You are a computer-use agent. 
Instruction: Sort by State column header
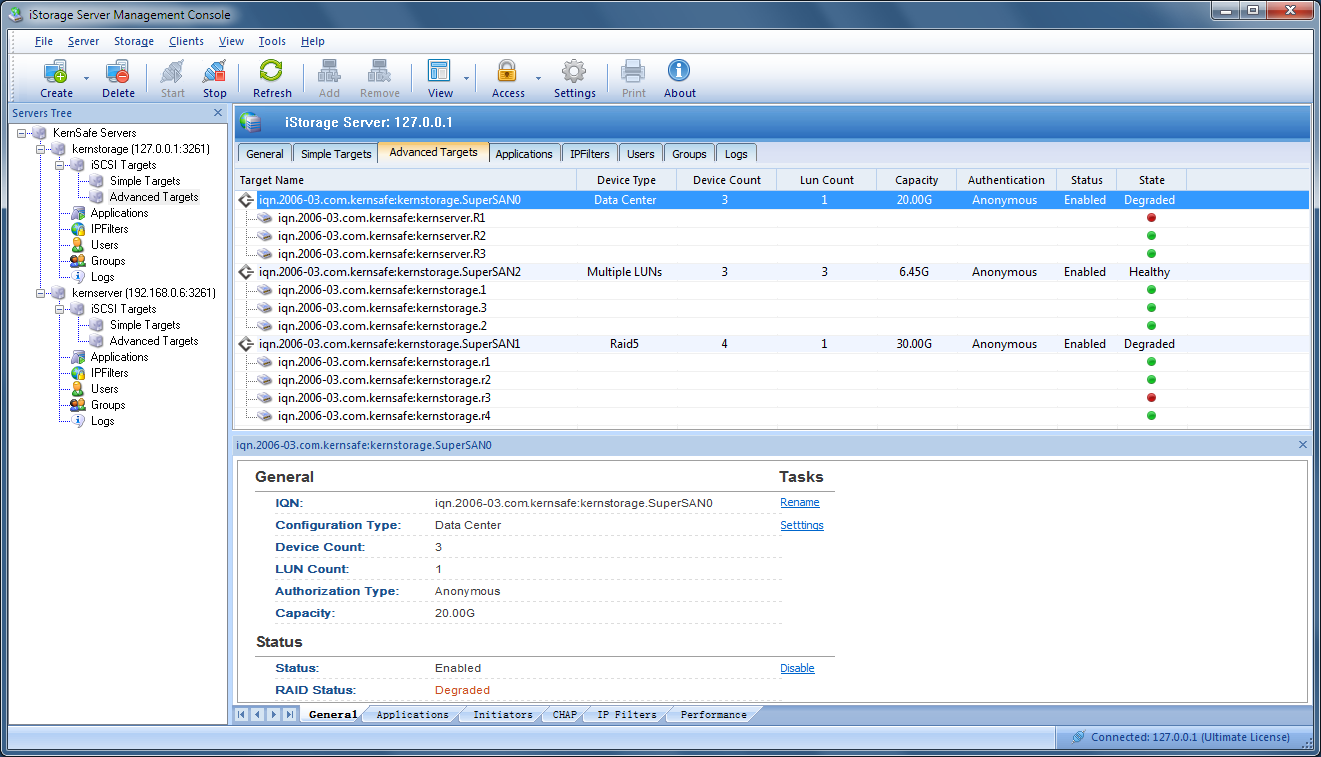click(1152, 180)
